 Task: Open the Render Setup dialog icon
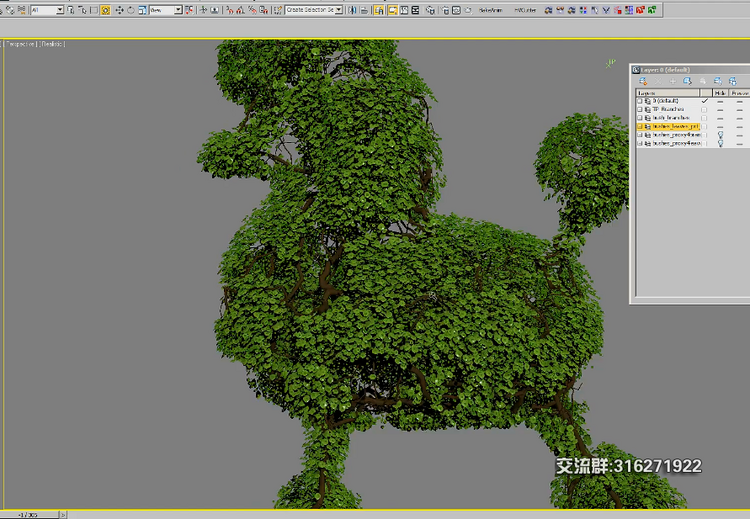click(x=445, y=10)
